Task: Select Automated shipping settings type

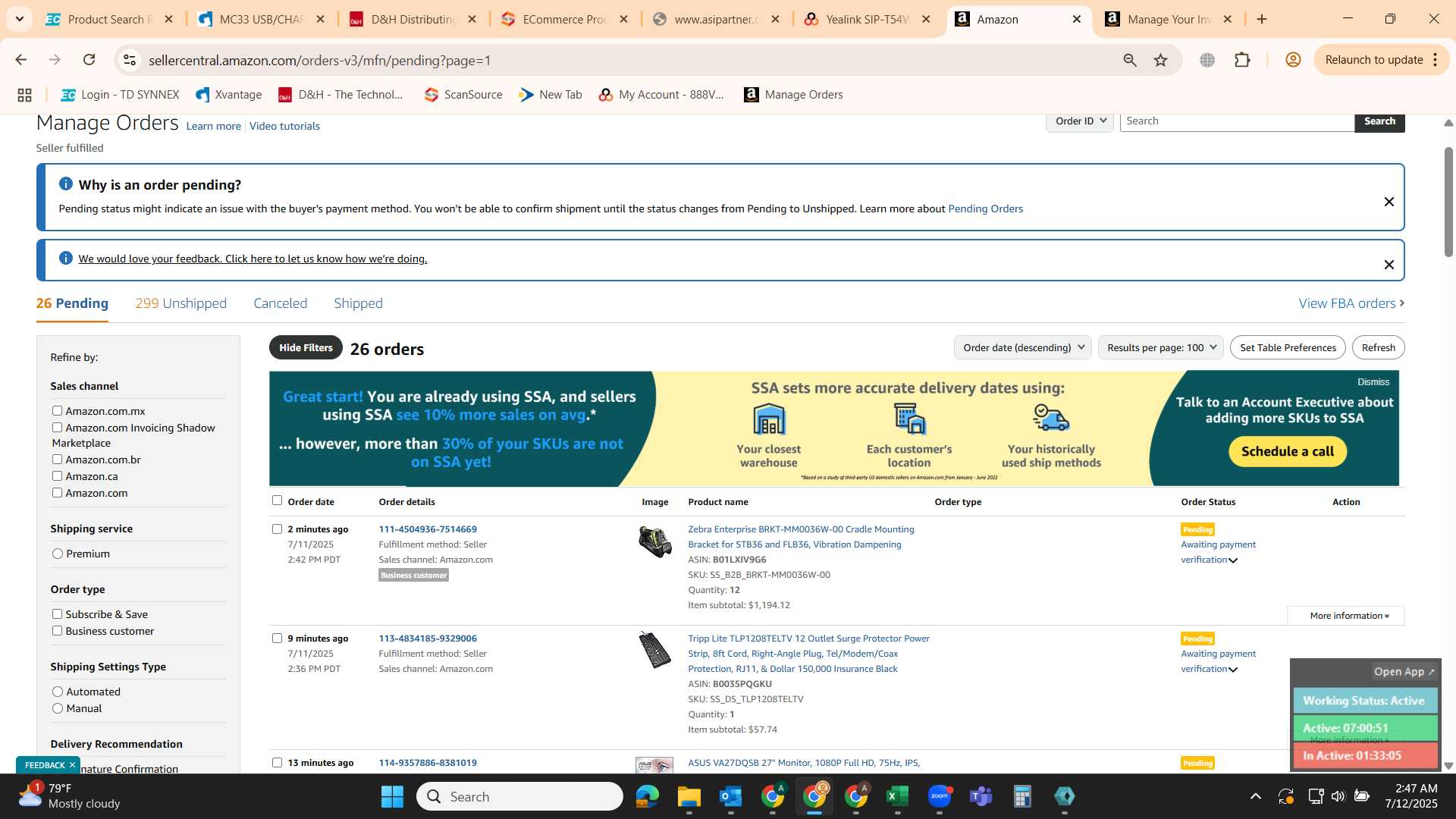Action: click(x=57, y=692)
